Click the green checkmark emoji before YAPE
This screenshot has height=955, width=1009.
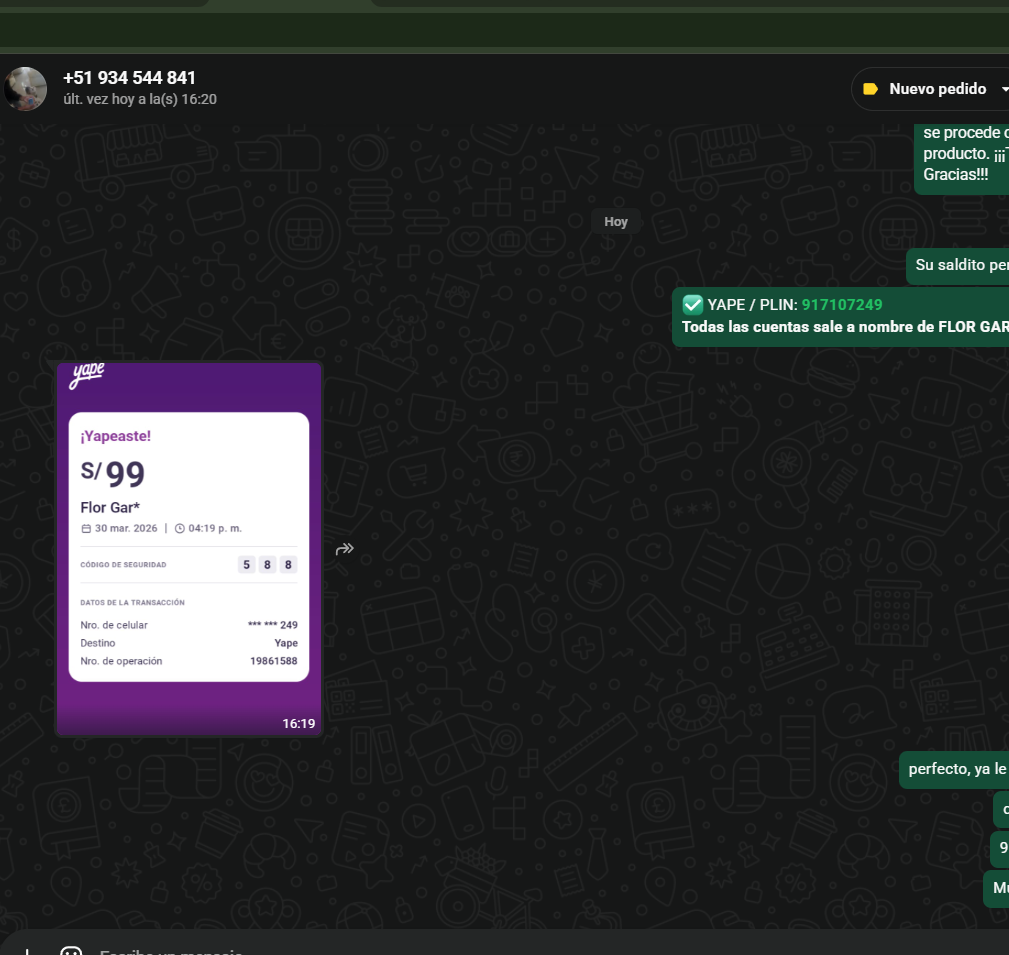(x=692, y=305)
